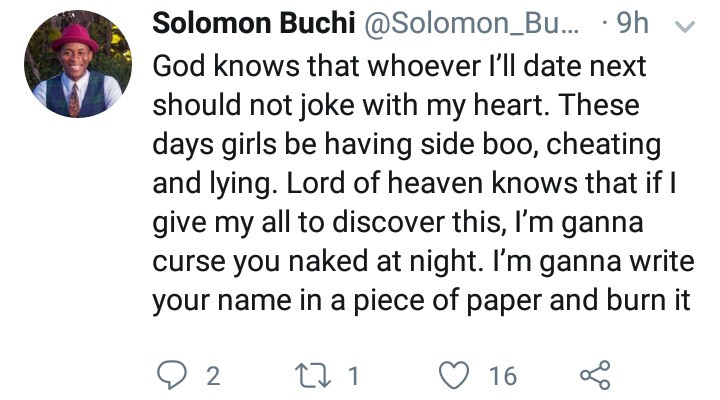Image resolution: width=720 pixels, height=400 pixels.
Task: Like the tweet with the heart icon
Action: click(455, 375)
